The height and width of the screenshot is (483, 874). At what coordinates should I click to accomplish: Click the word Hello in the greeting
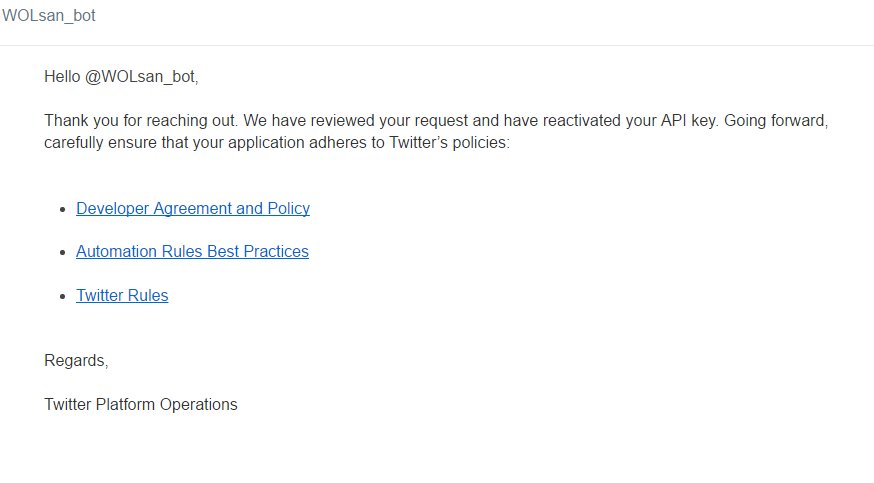point(63,76)
